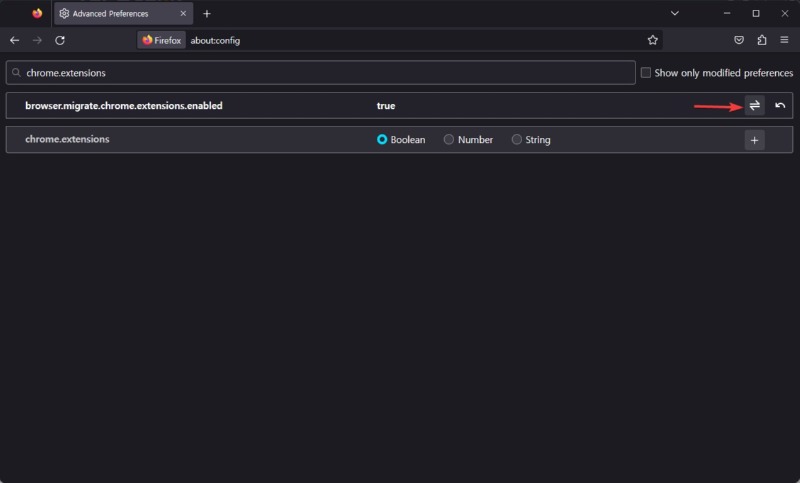Add the new chrome.extensions preference
Image resolution: width=800 pixels, height=483 pixels.
pyautogui.click(x=755, y=140)
